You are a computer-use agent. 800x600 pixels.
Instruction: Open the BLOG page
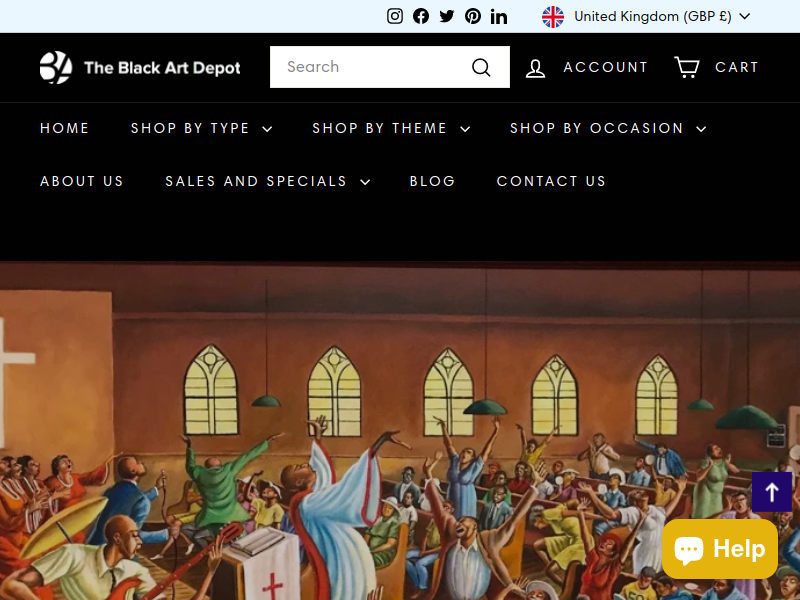432,181
